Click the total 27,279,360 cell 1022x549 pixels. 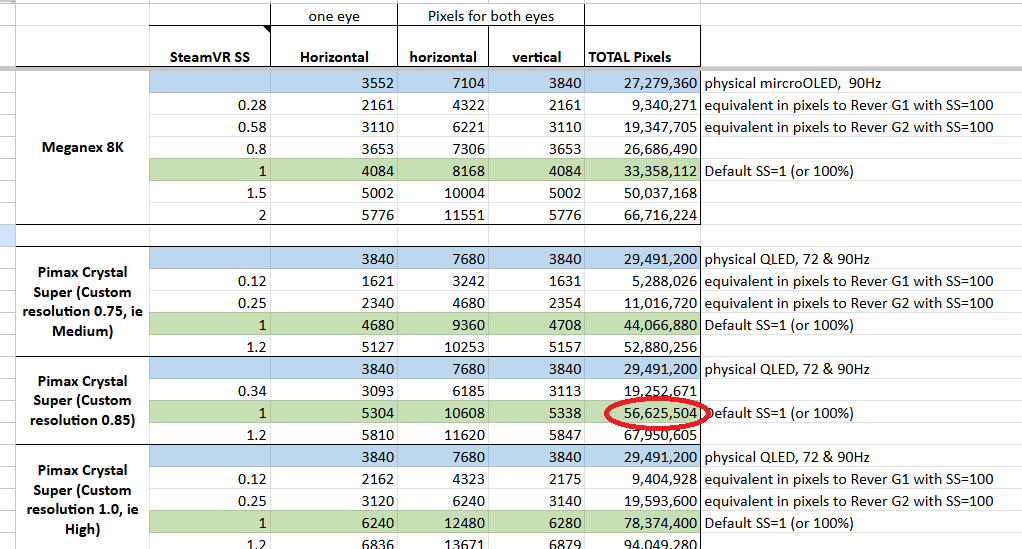pyautogui.click(x=643, y=82)
